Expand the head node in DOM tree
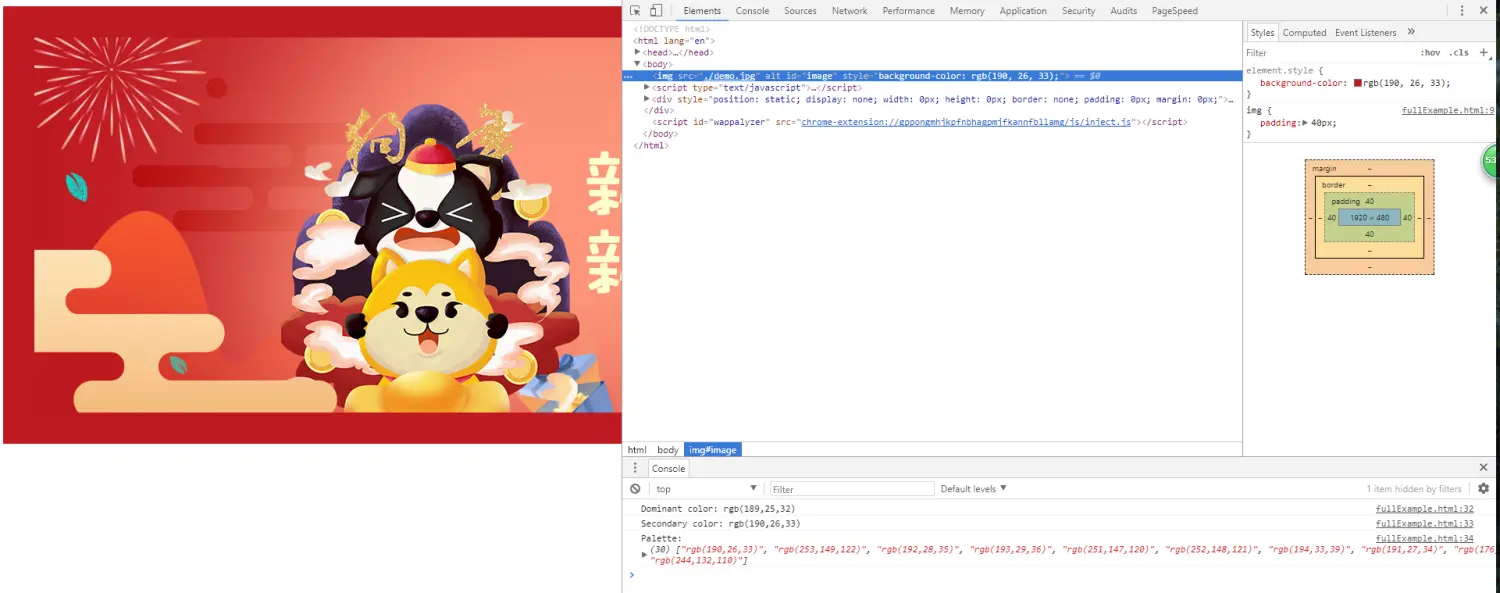 pos(638,52)
